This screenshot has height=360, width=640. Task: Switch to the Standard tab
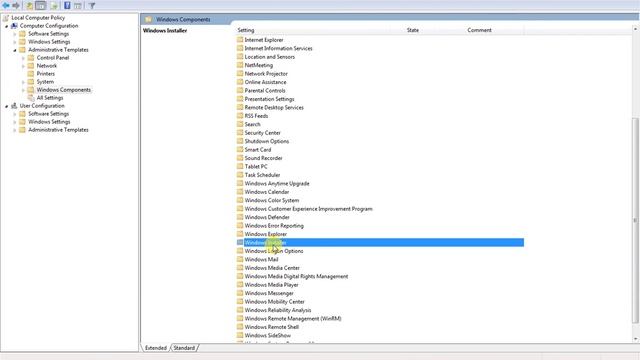coord(184,348)
